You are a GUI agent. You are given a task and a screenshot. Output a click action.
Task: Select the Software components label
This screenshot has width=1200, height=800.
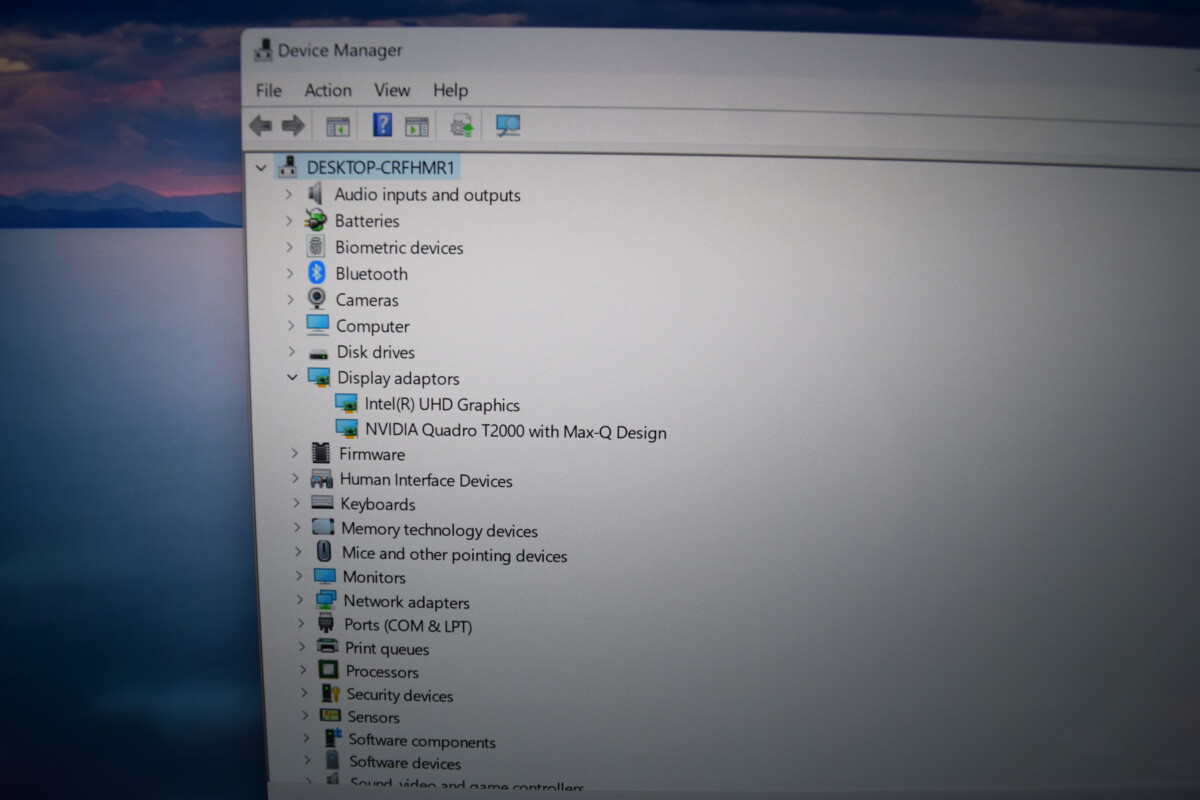pos(422,741)
